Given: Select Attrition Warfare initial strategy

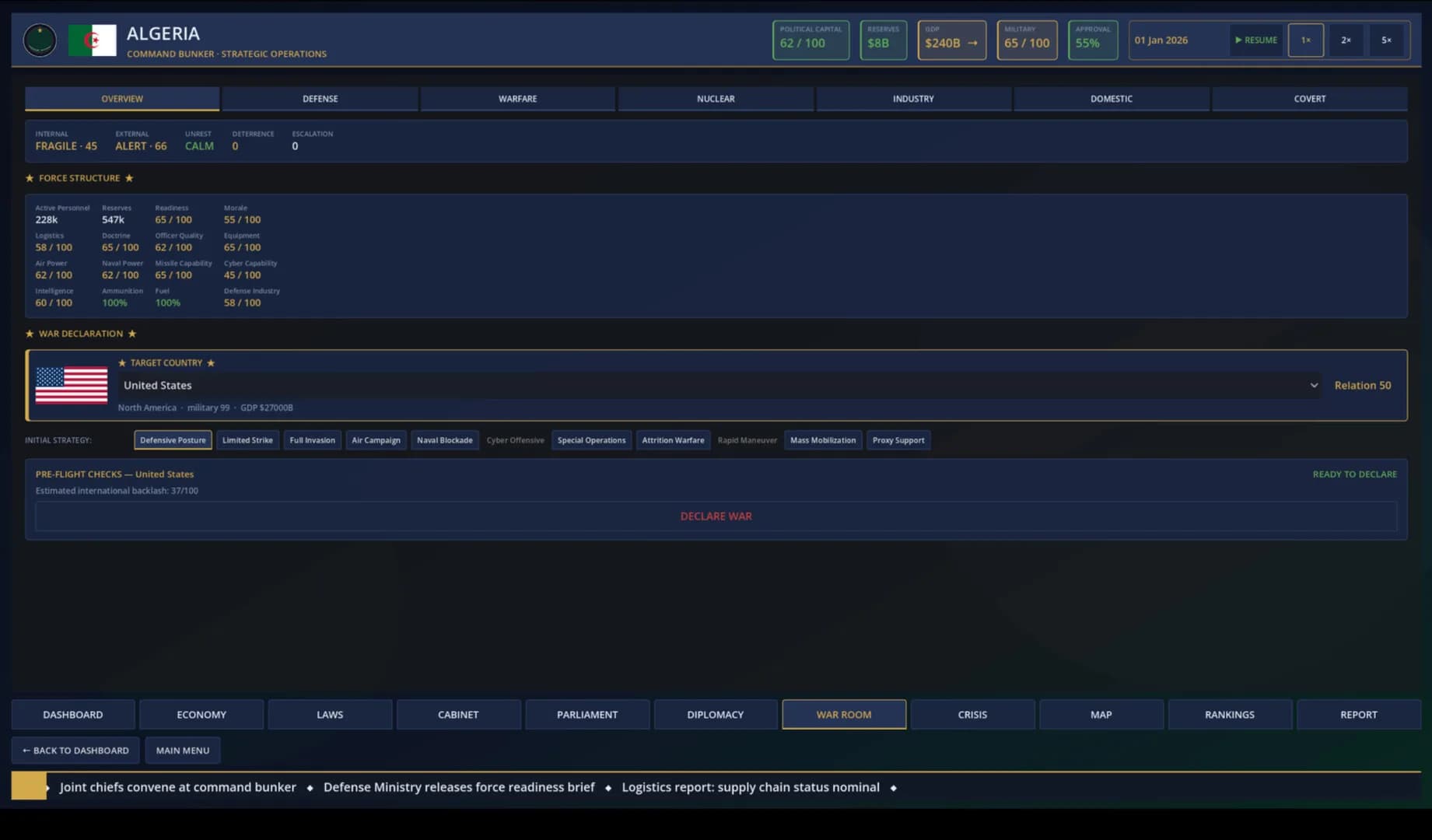Looking at the screenshot, I should [x=673, y=440].
